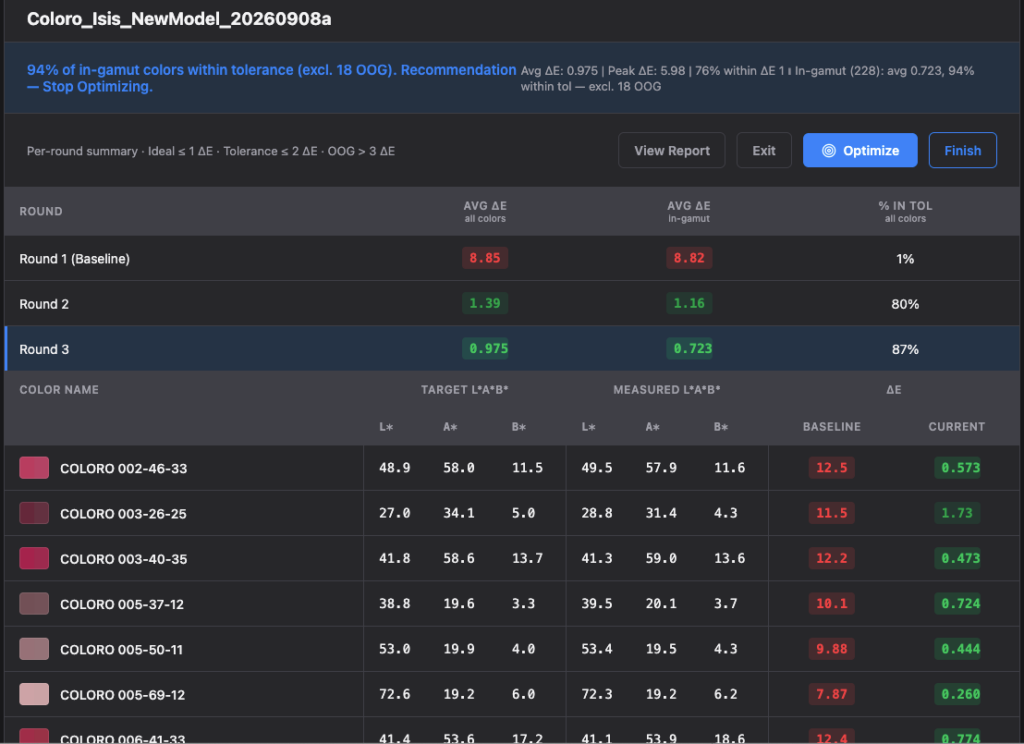The height and width of the screenshot is (744, 1024).
Task: Click the 9.88 baseline ΔE badge
Action: pos(831,649)
